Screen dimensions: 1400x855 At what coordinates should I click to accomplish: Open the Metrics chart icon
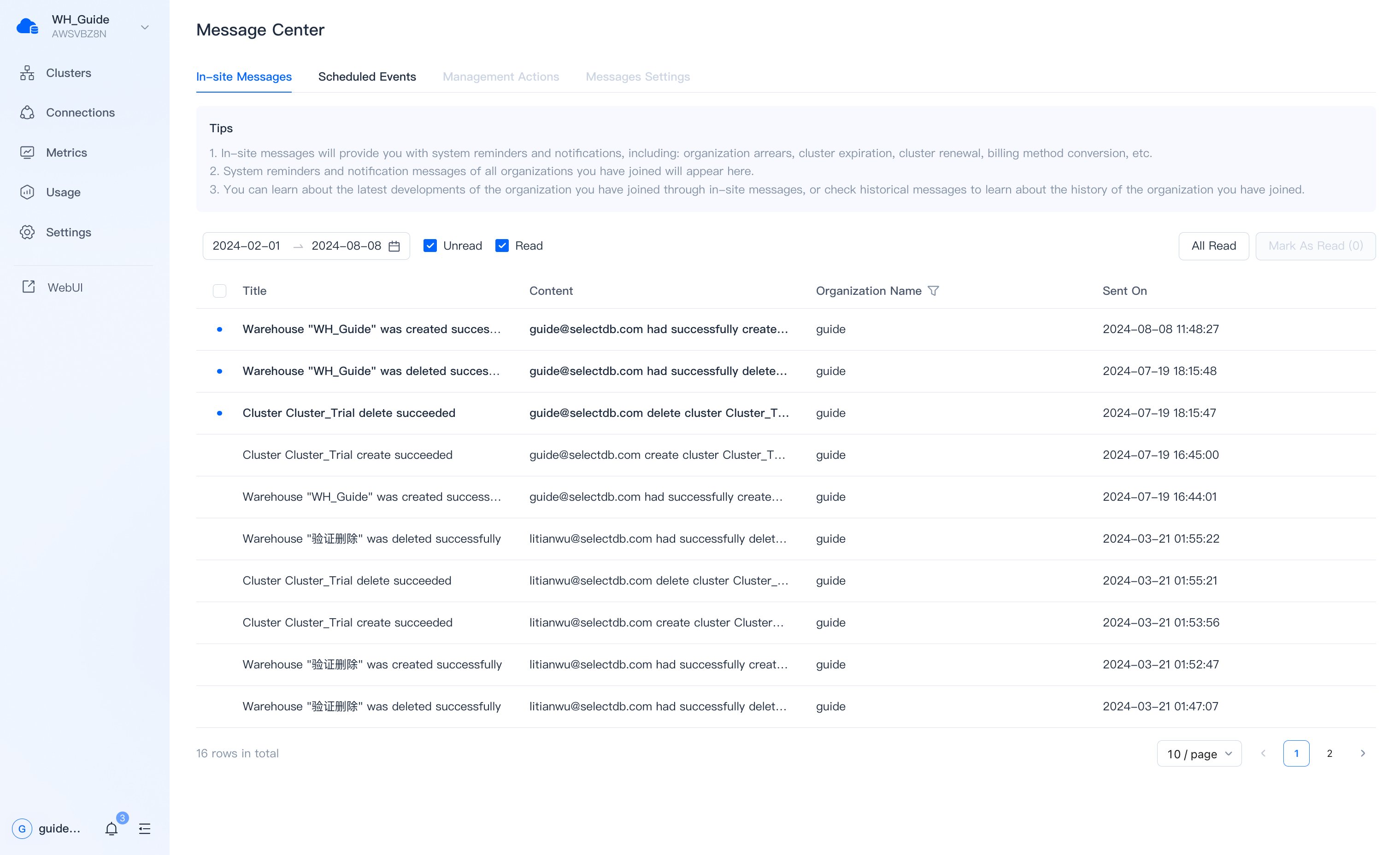tap(27, 152)
